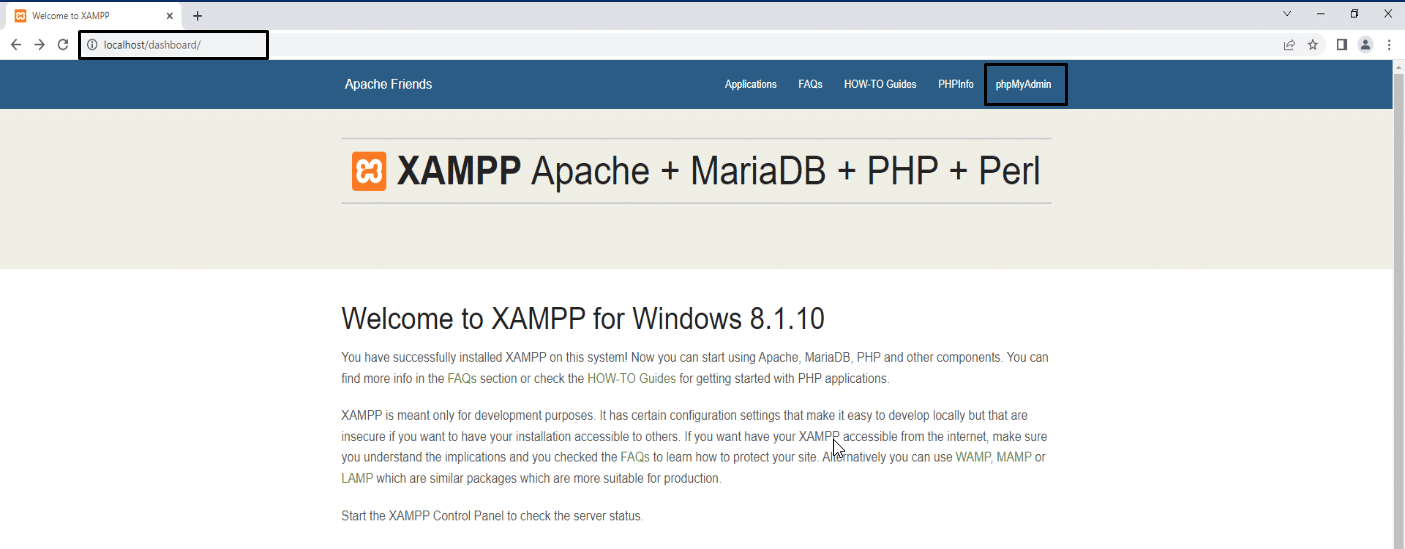Open the Chrome three-dot menu
This screenshot has height=549, width=1405.
1389,45
